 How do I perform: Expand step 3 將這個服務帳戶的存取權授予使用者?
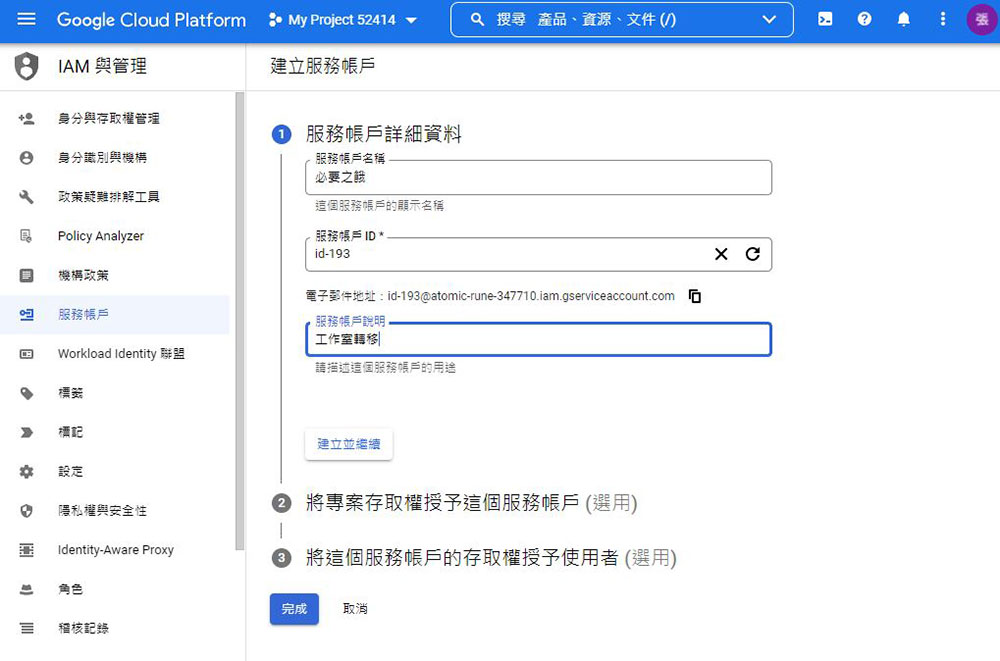click(x=491, y=558)
